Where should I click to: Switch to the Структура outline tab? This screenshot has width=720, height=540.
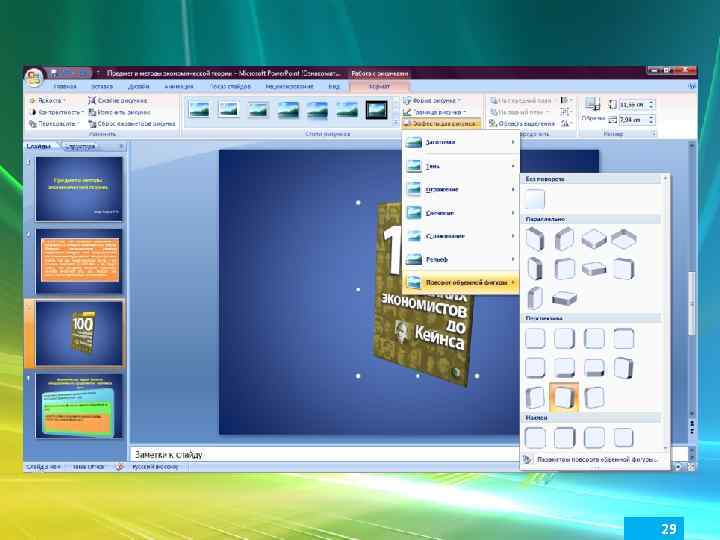point(81,146)
